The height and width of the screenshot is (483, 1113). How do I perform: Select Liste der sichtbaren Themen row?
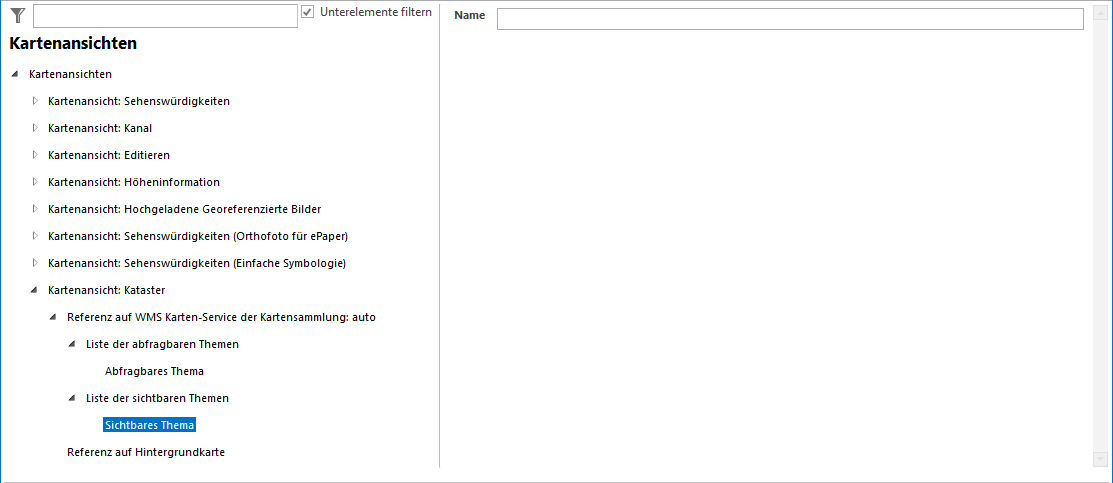pyautogui.click(x=157, y=398)
